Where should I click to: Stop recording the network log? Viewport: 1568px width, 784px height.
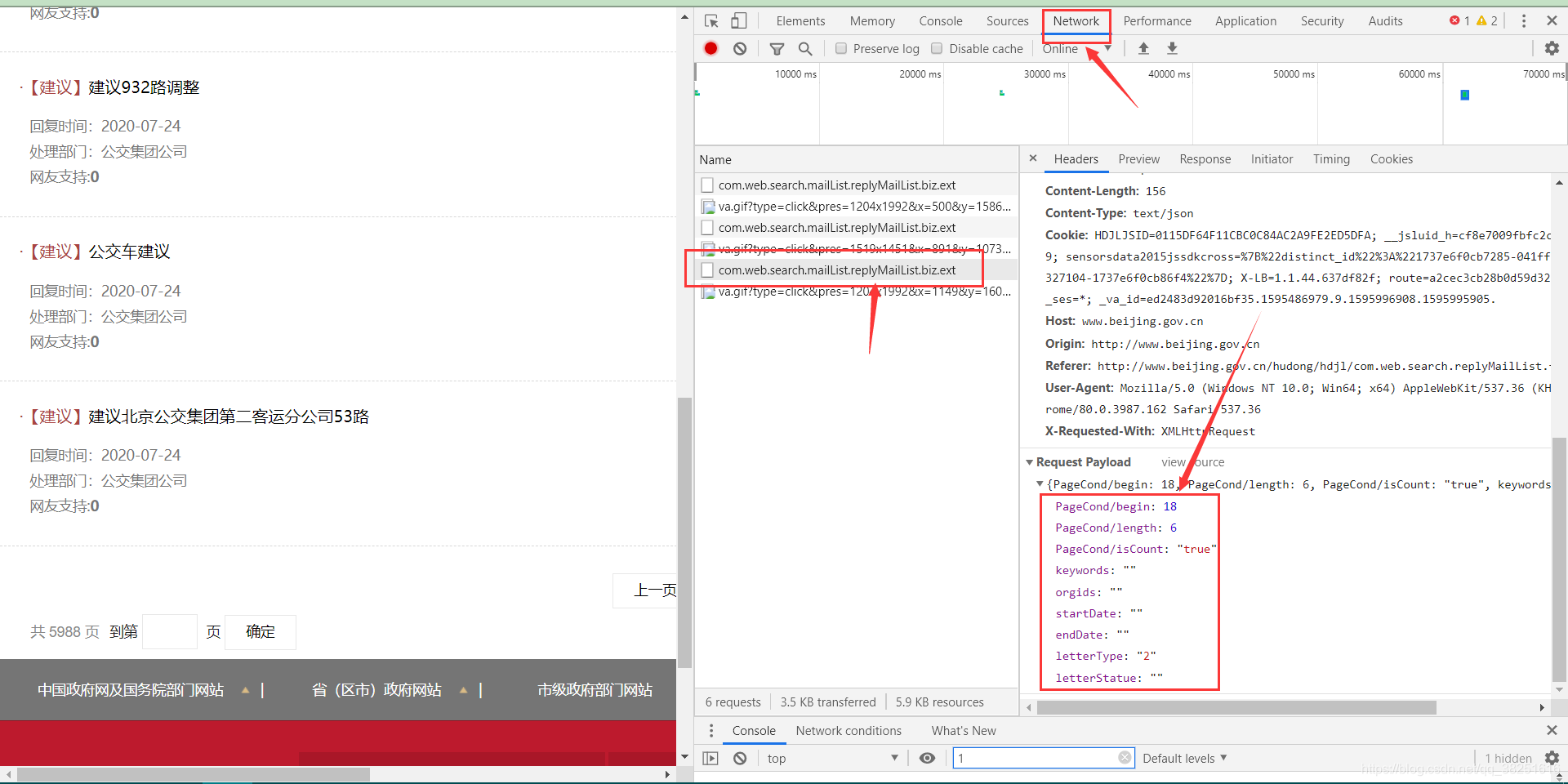710,48
